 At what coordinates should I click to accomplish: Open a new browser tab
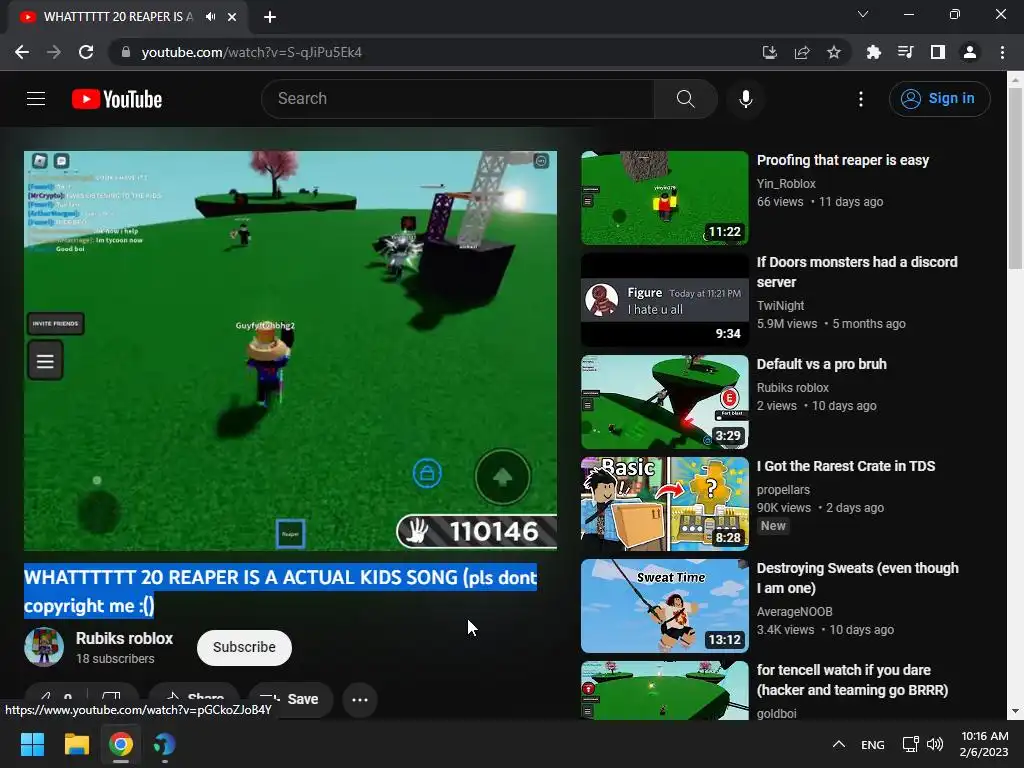tap(270, 17)
